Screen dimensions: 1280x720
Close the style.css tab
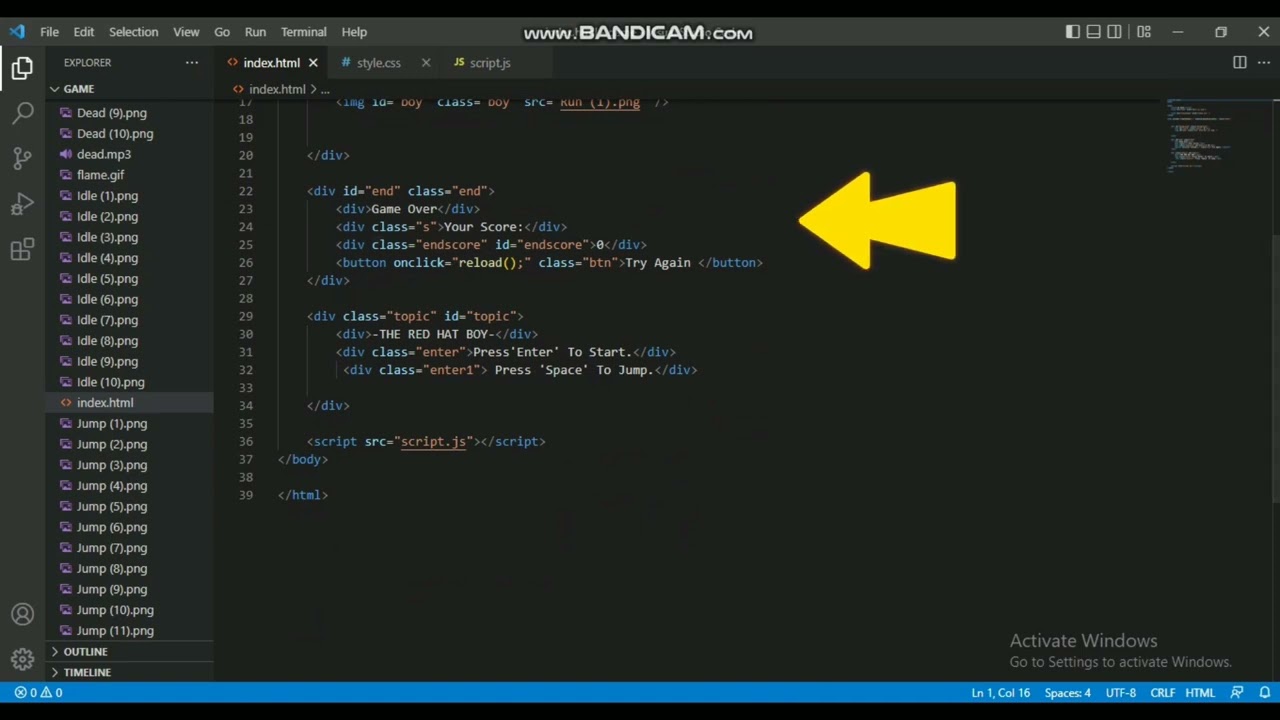pyautogui.click(x=426, y=62)
